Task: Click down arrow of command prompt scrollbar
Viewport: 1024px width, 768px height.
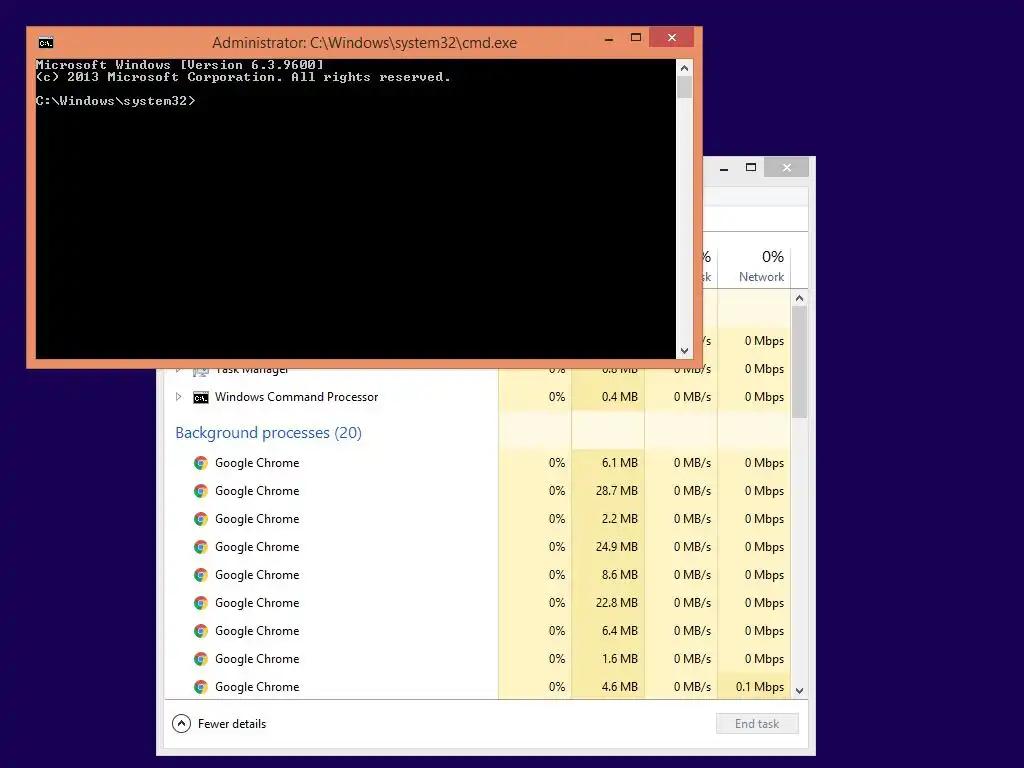Action: 684,351
